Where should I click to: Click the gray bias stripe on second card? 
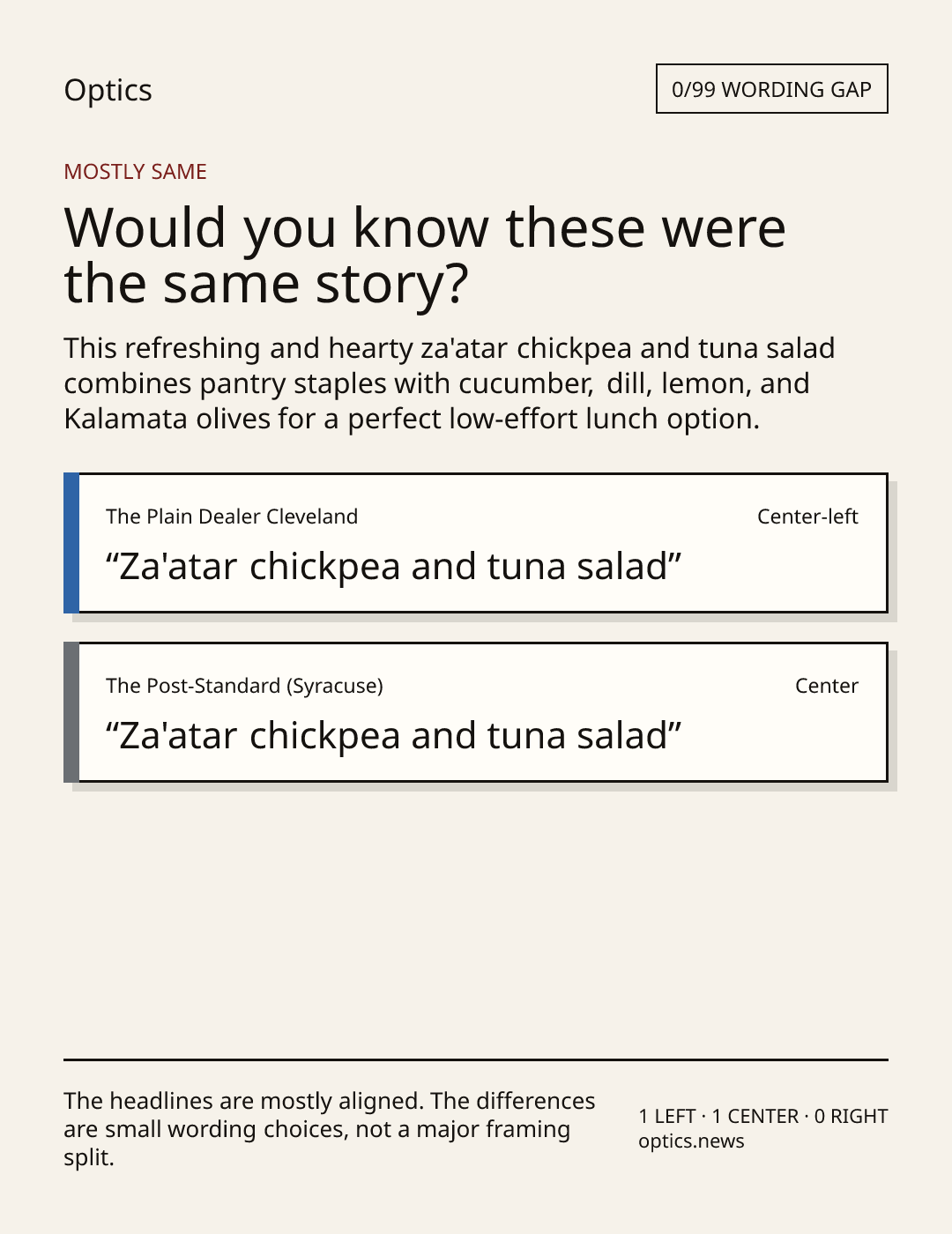71,712
